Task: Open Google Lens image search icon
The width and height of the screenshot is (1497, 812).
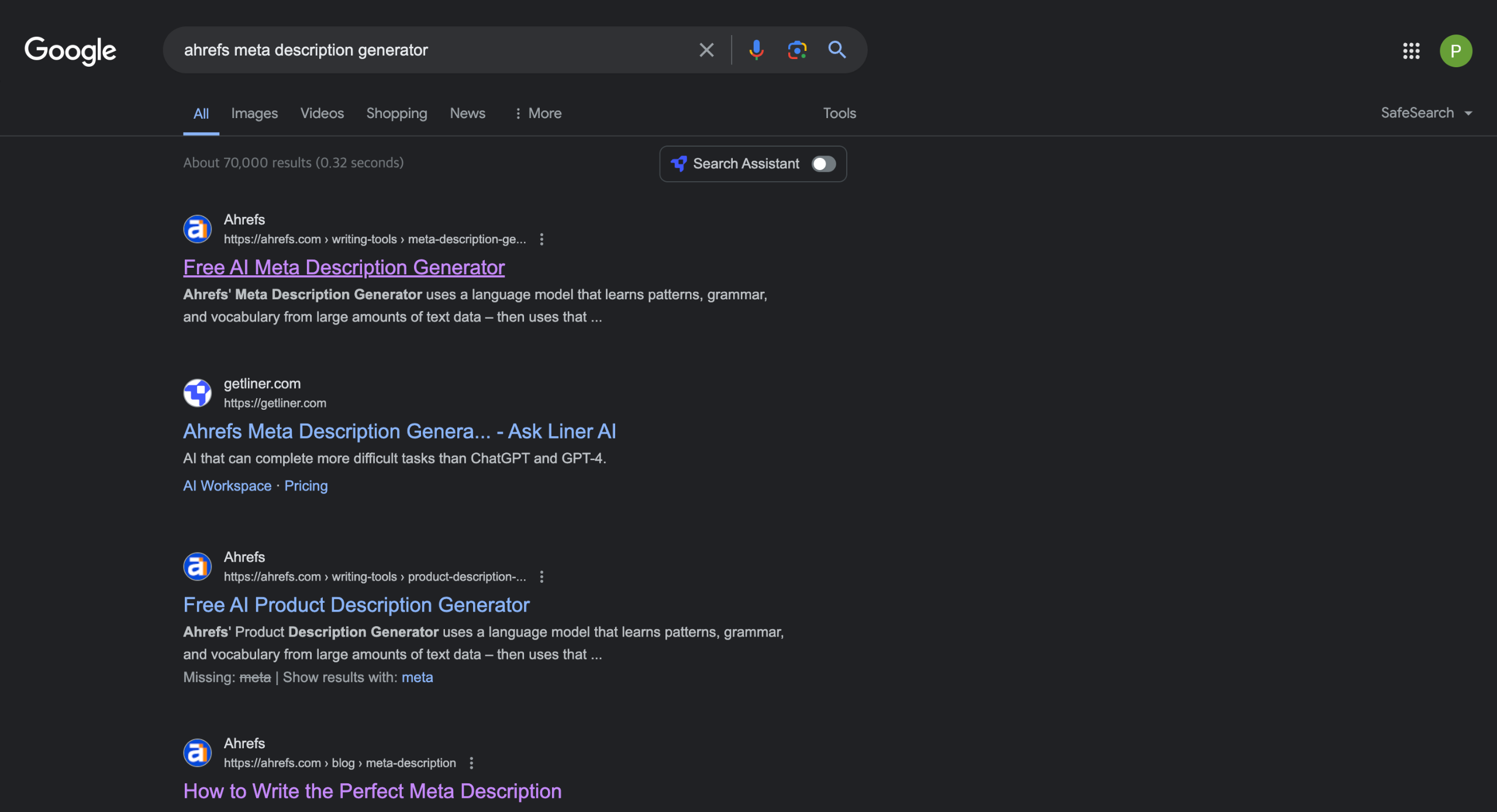Action: pyautogui.click(x=797, y=50)
